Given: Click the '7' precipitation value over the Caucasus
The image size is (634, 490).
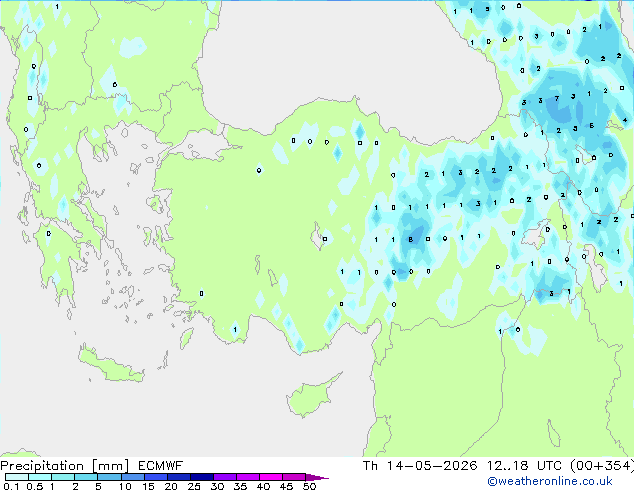Looking at the screenshot, I should 557,98.
